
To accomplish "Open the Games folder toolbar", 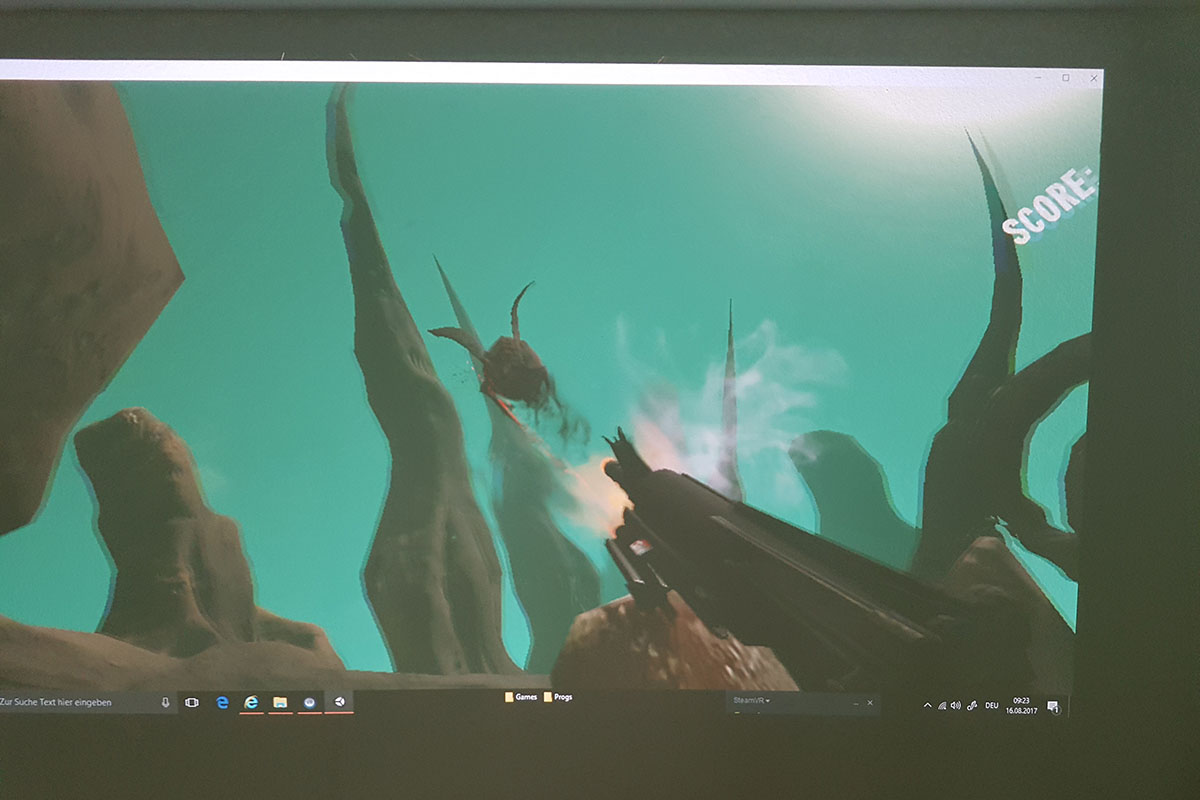I will coord(521,697).
